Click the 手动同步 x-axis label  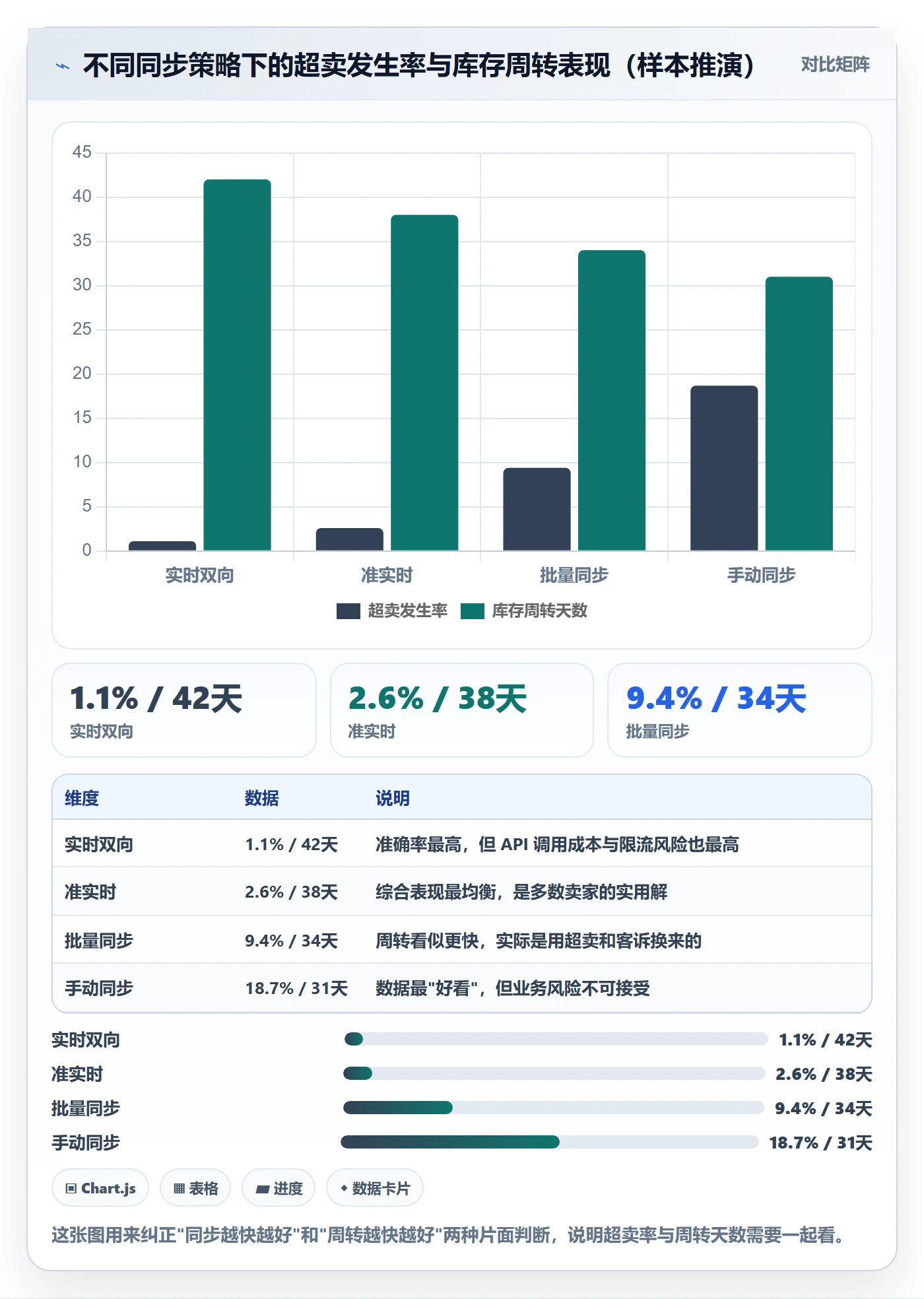click(761, 575)
